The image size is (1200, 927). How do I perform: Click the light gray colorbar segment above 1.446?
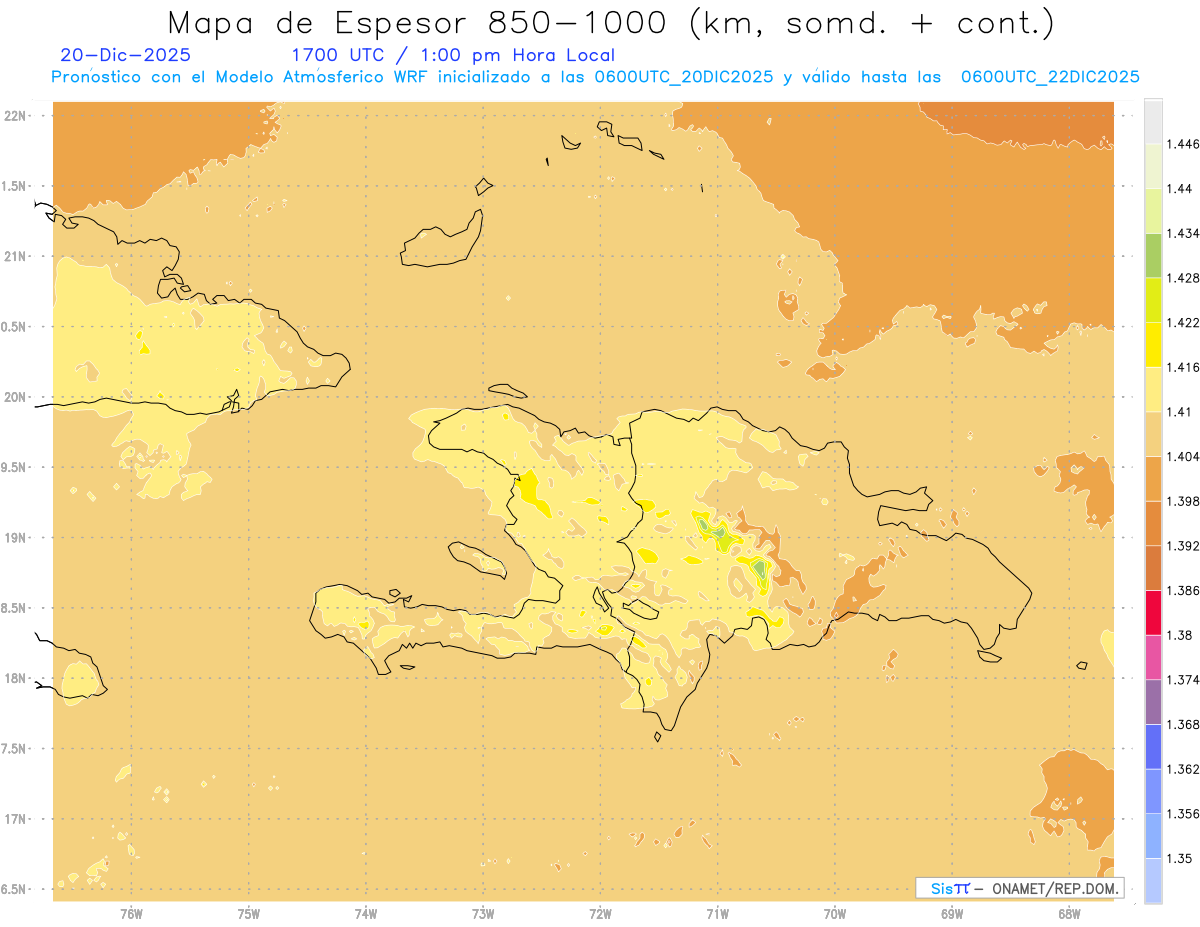1153,121
